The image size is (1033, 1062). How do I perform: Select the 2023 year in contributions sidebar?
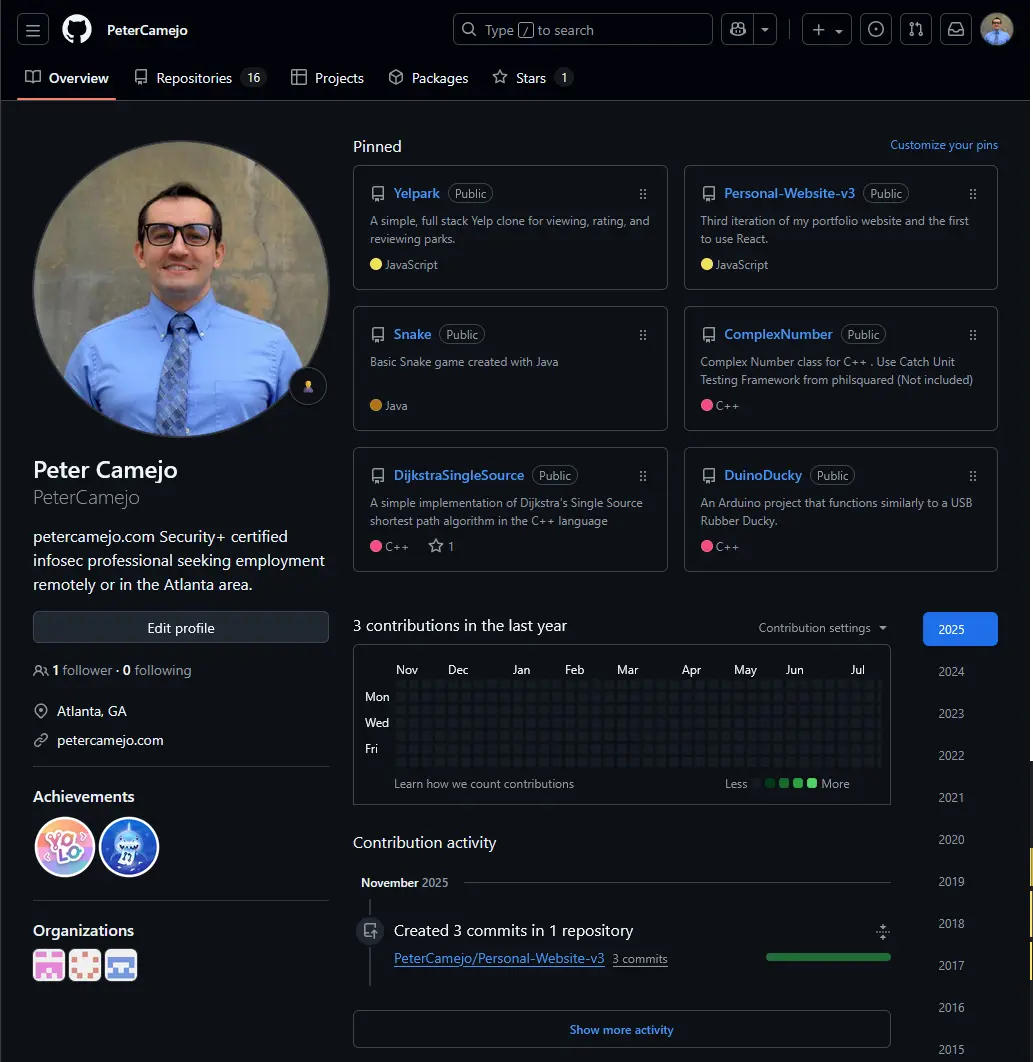(x=950, y=713)
